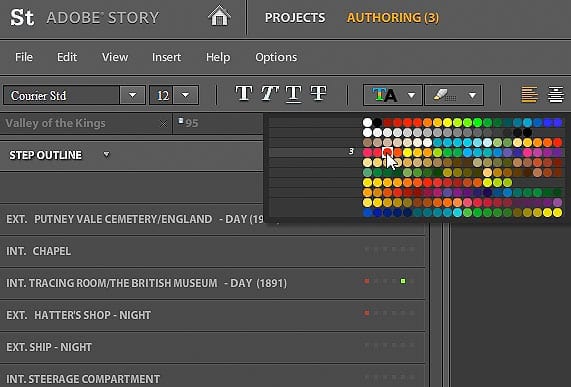Open the font size dropdown arrow
This screenshot has width=571, height=387.
coord(185,95)
